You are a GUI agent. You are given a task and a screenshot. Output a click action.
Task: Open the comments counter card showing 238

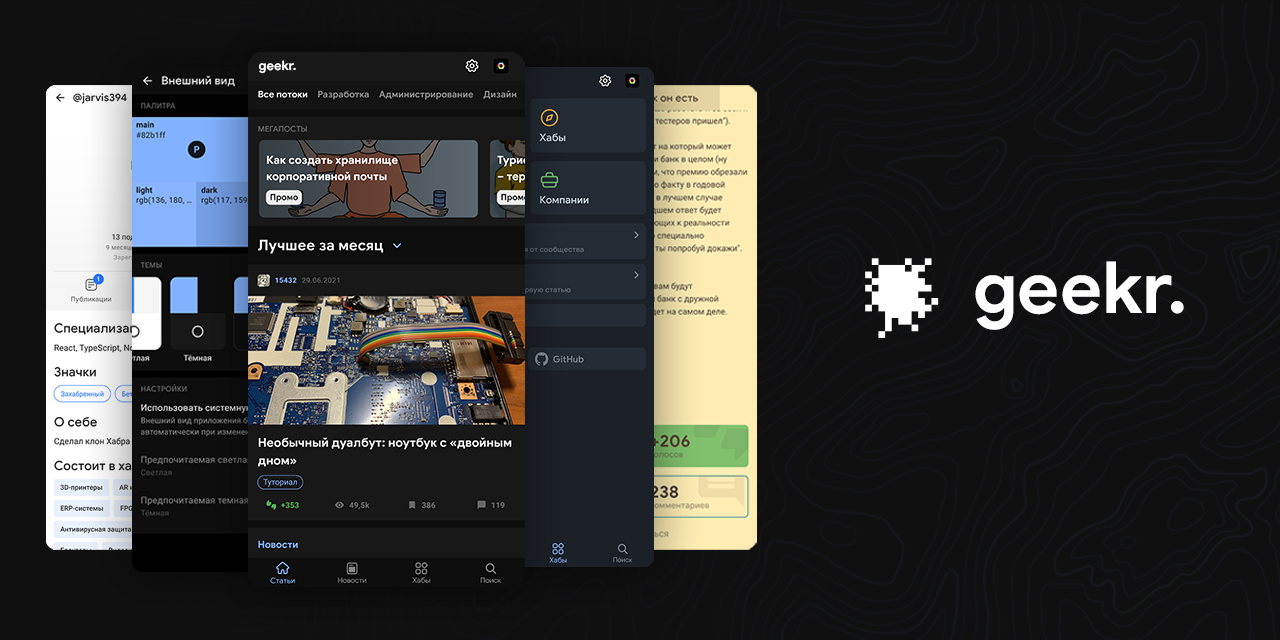tap(700, 497)
